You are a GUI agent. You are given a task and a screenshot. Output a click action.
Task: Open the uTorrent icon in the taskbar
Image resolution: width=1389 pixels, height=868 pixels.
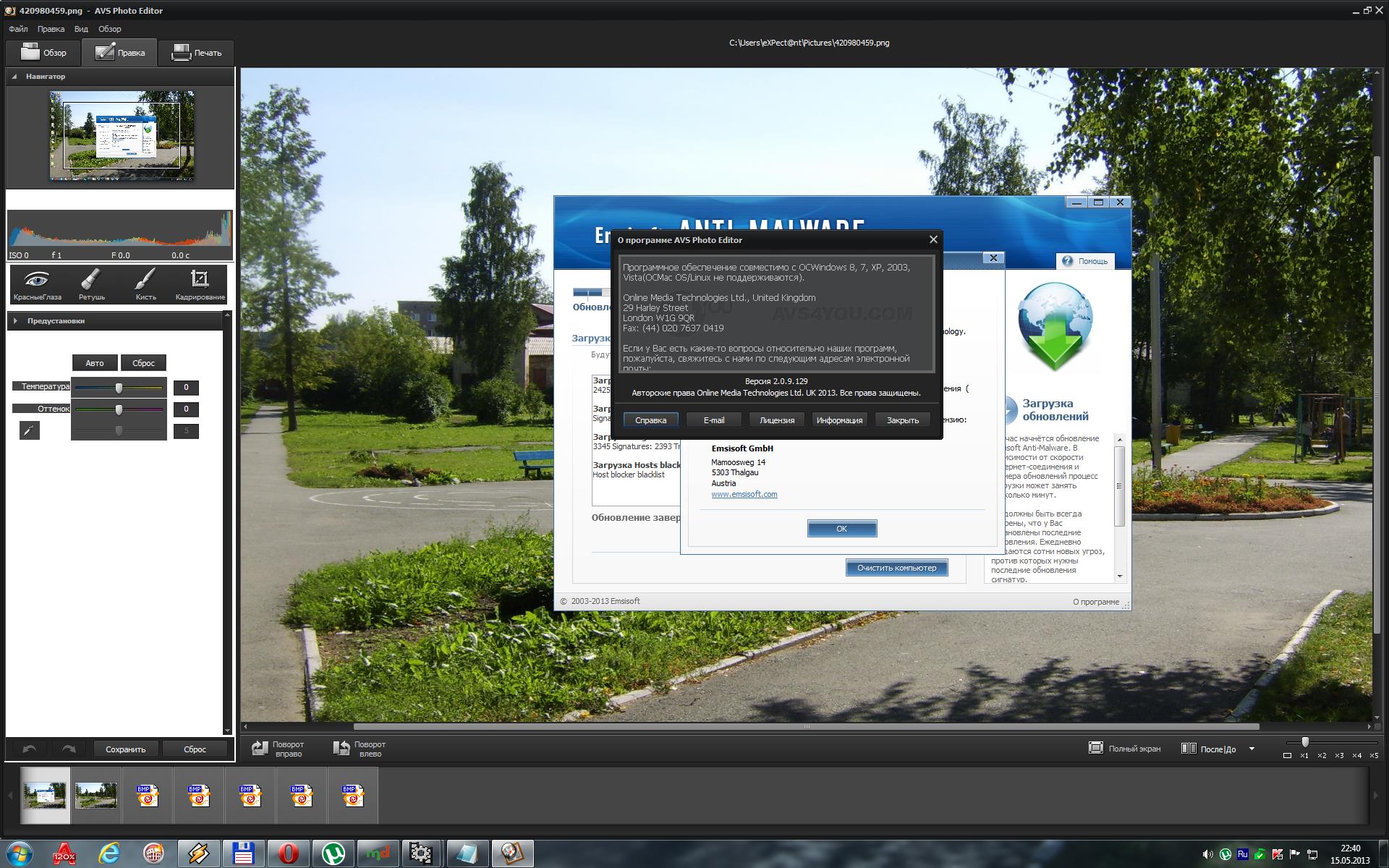[333, 854]
